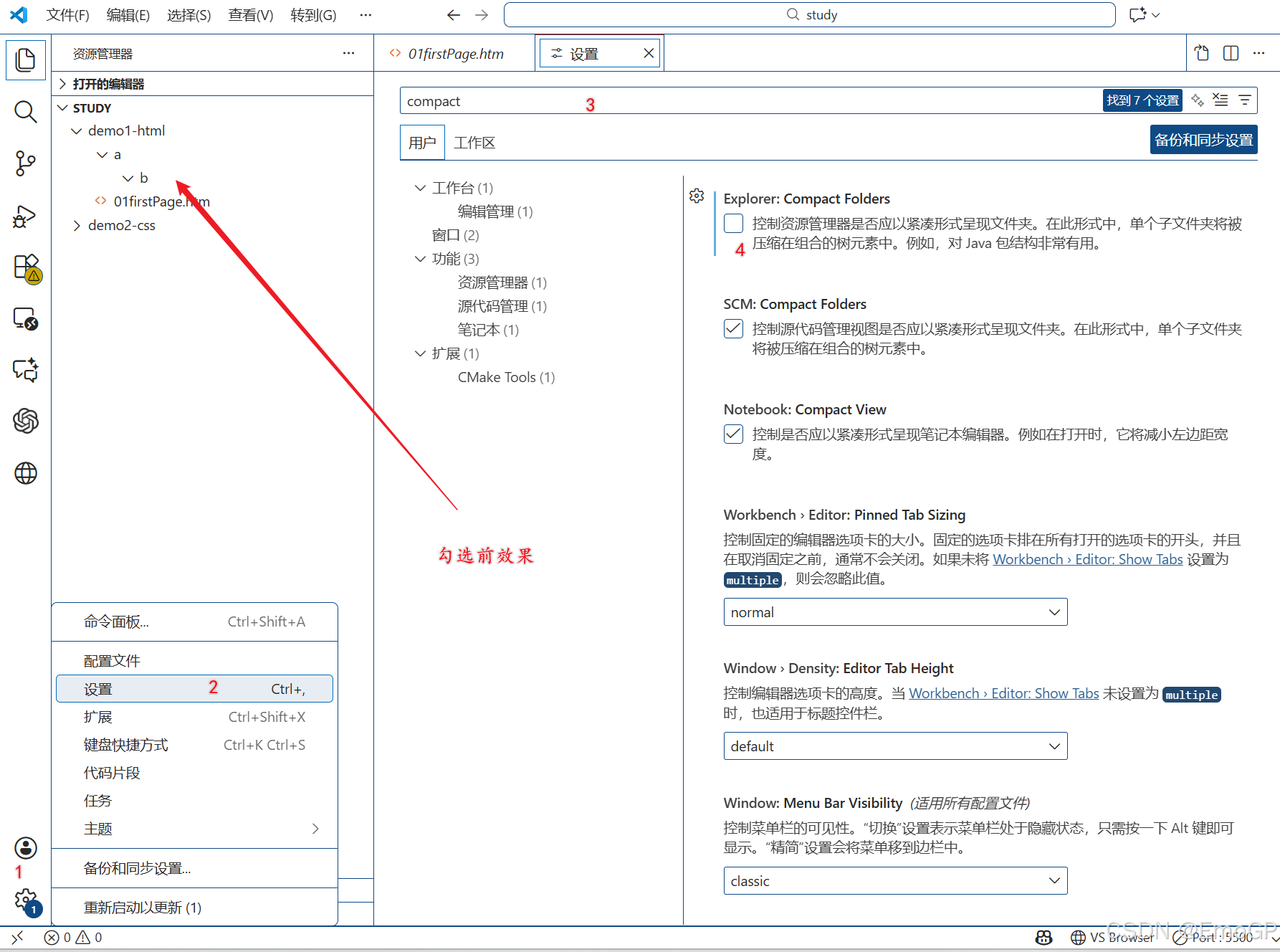
Task: Click gear icon beside Explorer Compact Folders
Action: coord(697,196)
